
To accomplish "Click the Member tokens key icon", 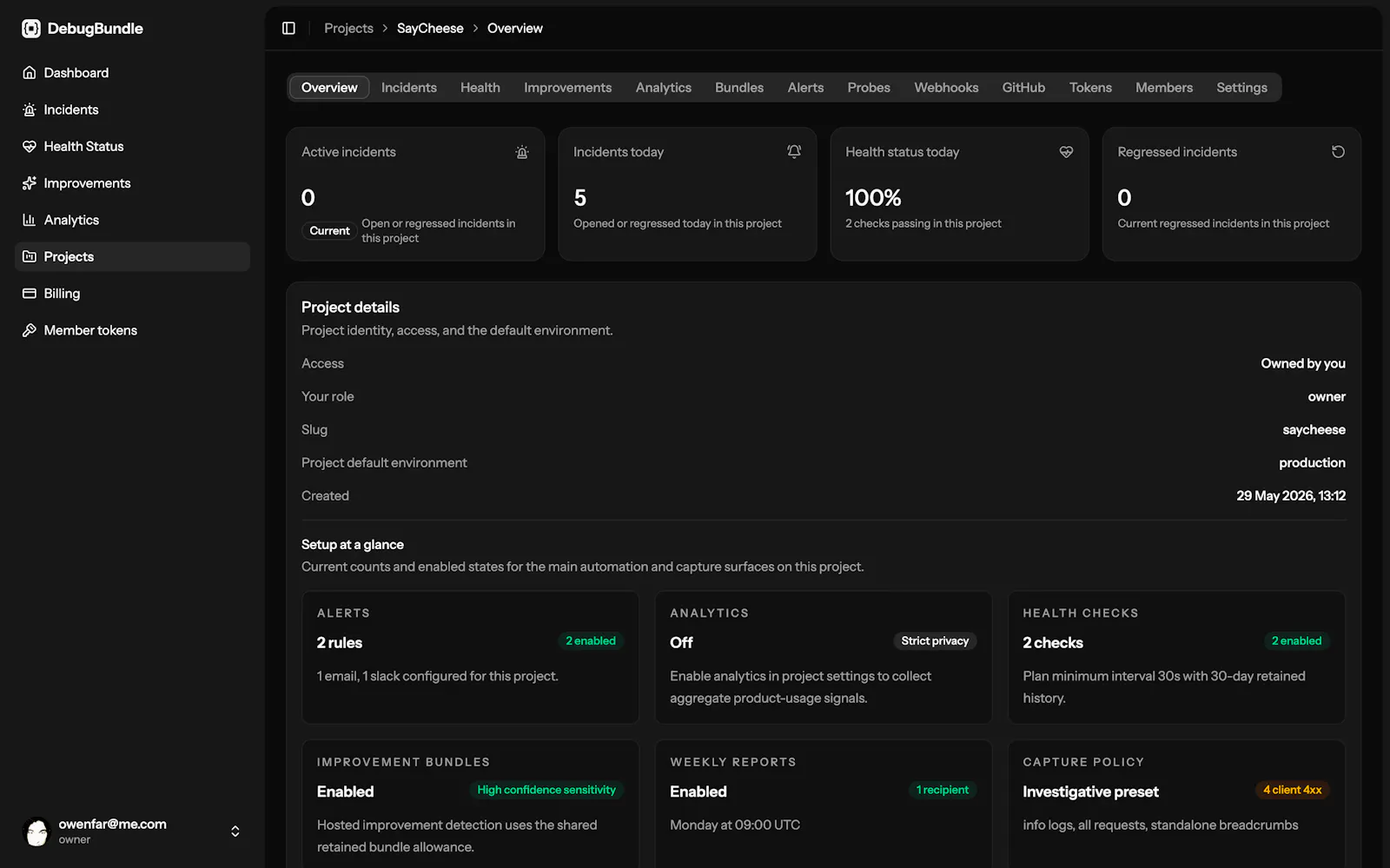I will [x=30, y=330].
